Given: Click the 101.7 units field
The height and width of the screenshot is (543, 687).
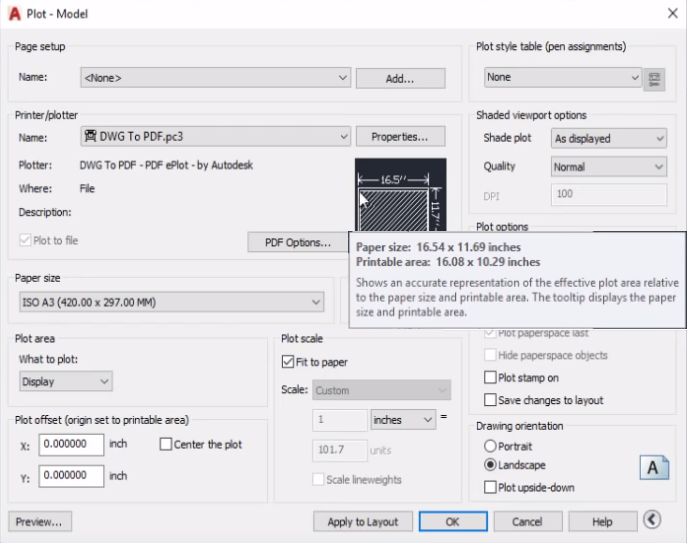Looking at the screenshot, I should click(340, 451).
